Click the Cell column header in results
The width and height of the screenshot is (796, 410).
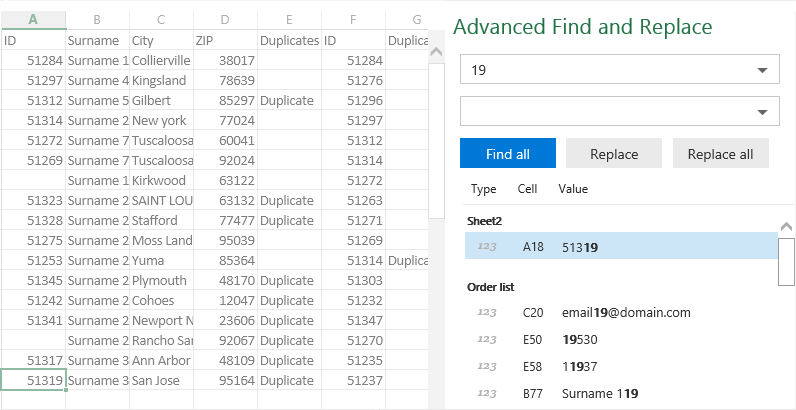coord(527,189)
